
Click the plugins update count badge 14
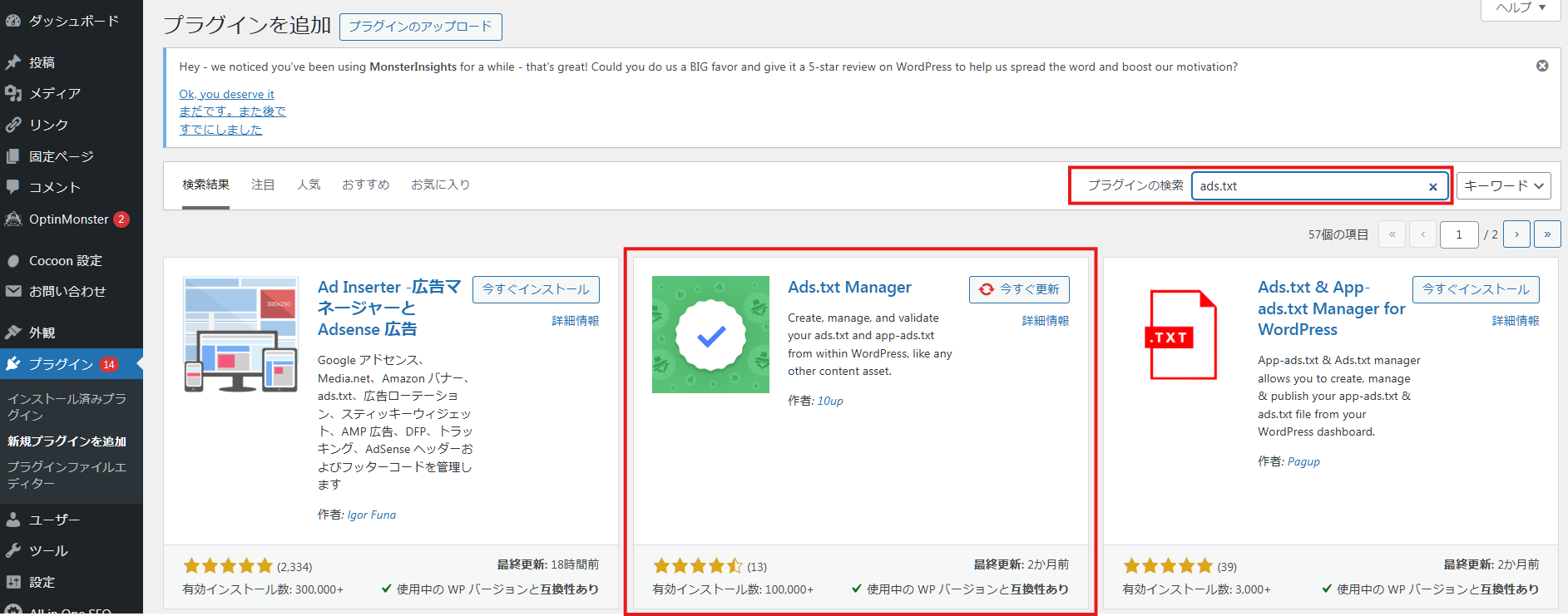[109, 364]
